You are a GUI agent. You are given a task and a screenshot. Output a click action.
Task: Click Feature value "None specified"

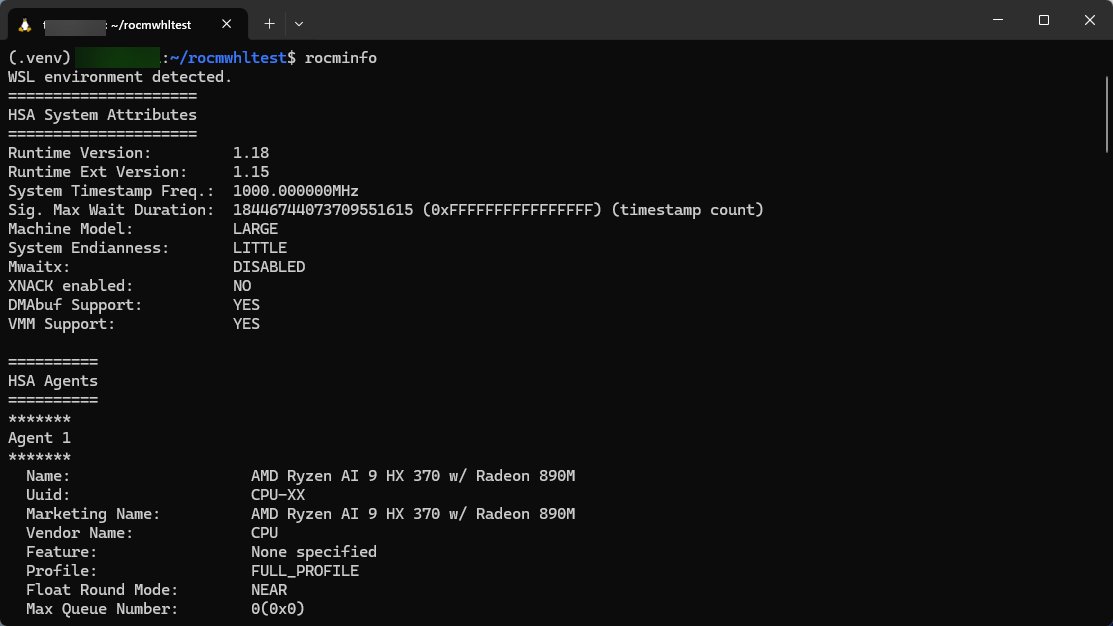pyautogui.click(x=314, y=552)
